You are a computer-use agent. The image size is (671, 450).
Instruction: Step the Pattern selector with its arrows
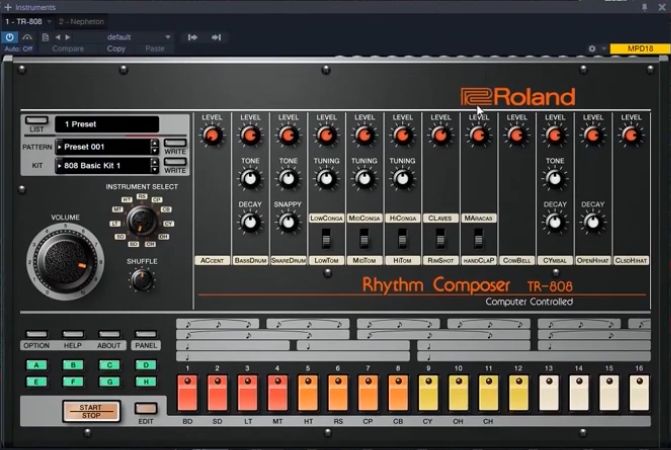coord(154,147)
